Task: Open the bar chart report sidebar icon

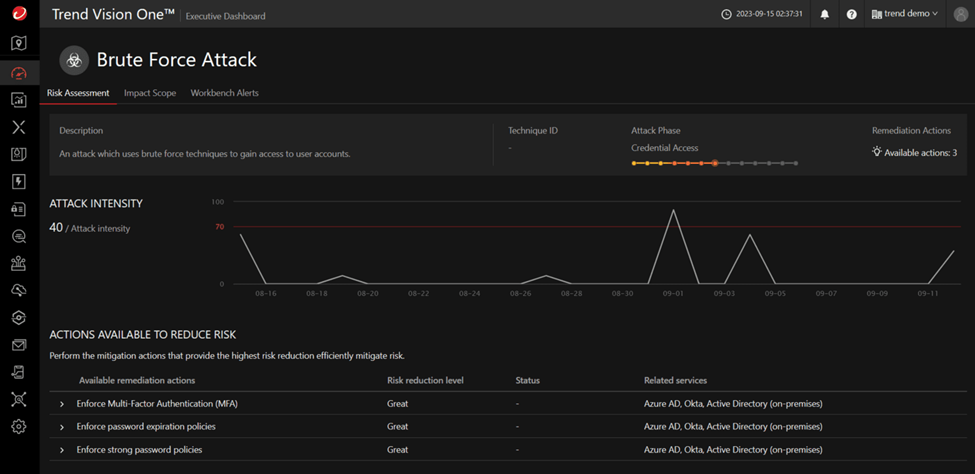Action: coord(19,100)
